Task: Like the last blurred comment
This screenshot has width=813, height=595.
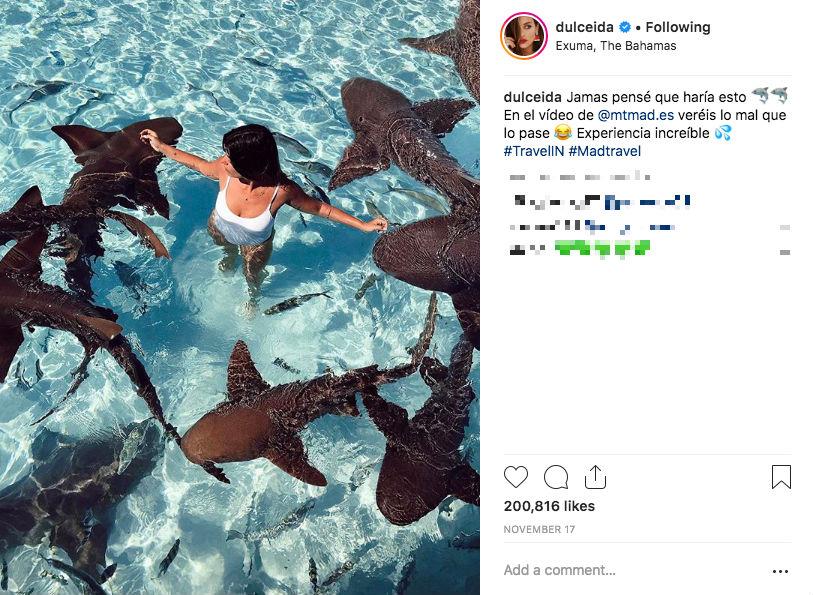Action: point(785,250)
